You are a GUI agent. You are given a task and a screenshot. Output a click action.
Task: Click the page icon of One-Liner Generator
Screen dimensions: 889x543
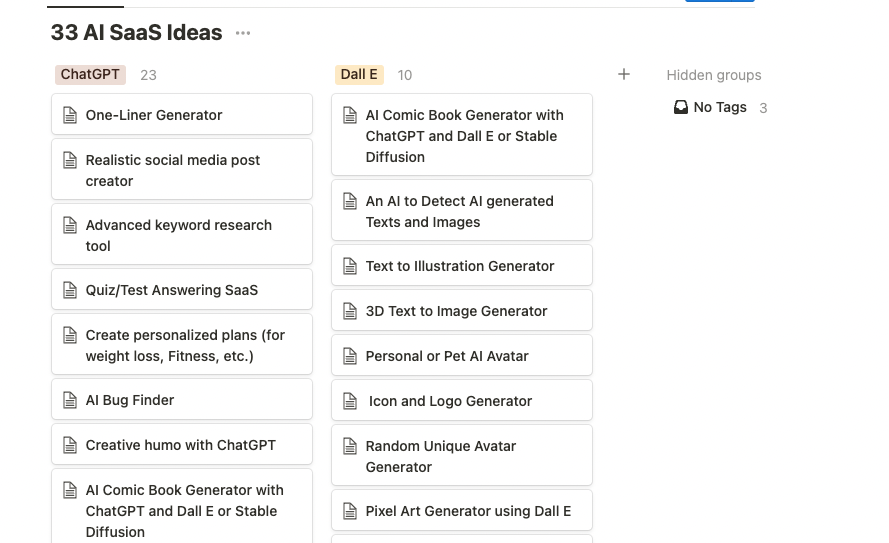pos(70,115)
